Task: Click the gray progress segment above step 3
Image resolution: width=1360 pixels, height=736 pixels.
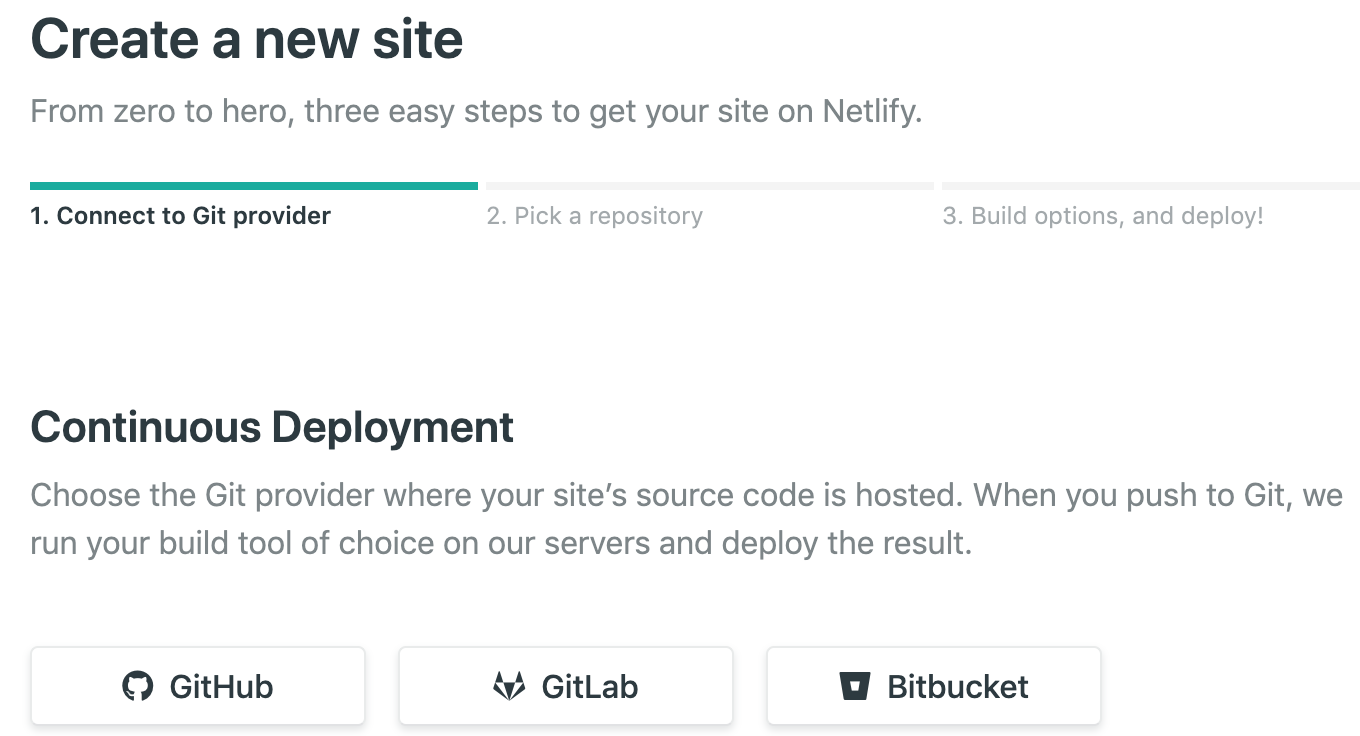Action: click(x=1151, y=186)
